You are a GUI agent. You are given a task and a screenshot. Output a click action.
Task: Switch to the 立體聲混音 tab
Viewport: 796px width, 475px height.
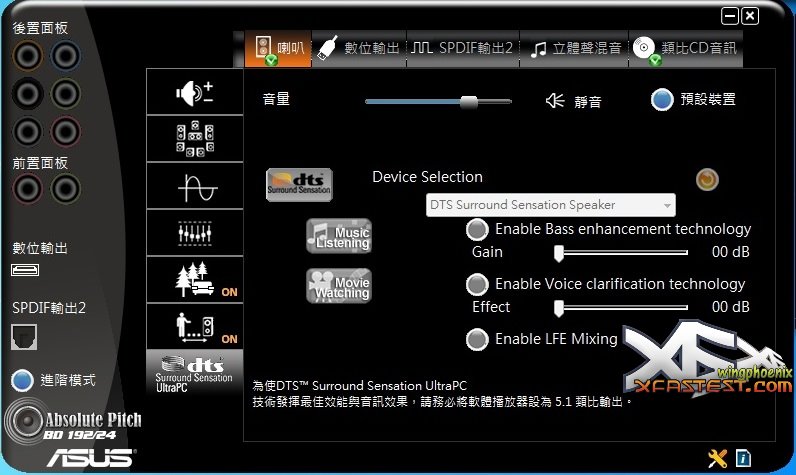[574, 49]
